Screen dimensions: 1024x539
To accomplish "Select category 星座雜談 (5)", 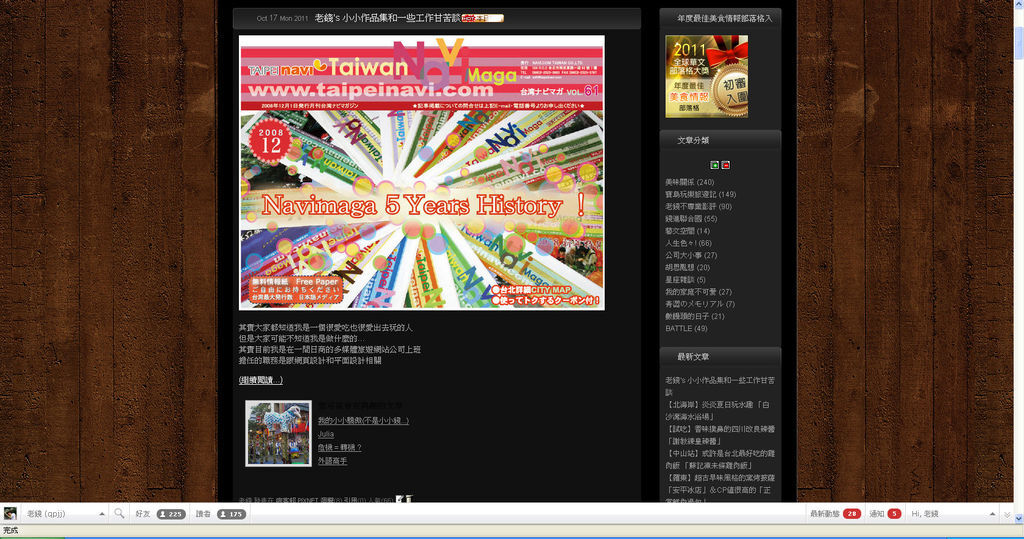I will (685, 280).
